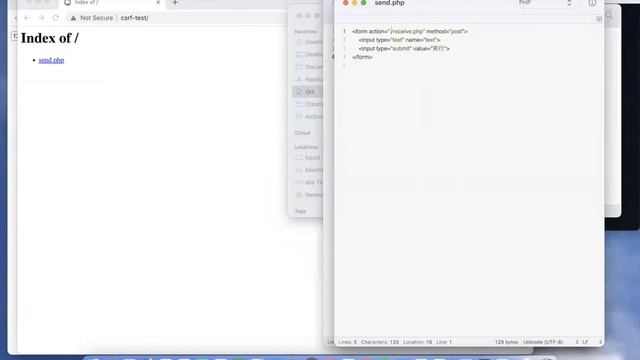Select the 'Index of /' browser tab
The height and width of the screenshot is (360, 640).
point(112,3)
